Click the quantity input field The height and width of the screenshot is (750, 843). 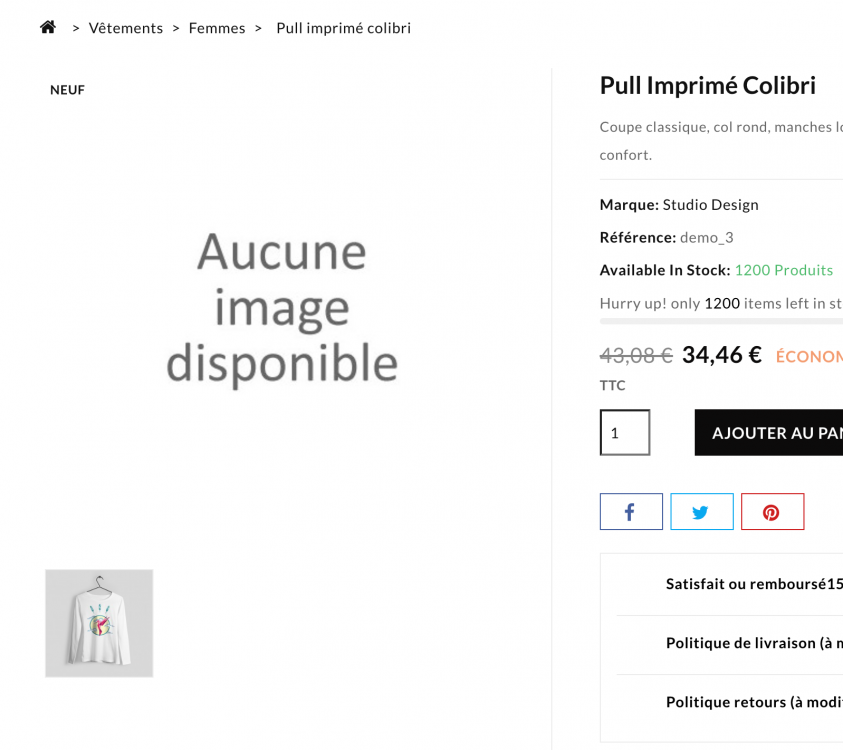coord(624,432)
